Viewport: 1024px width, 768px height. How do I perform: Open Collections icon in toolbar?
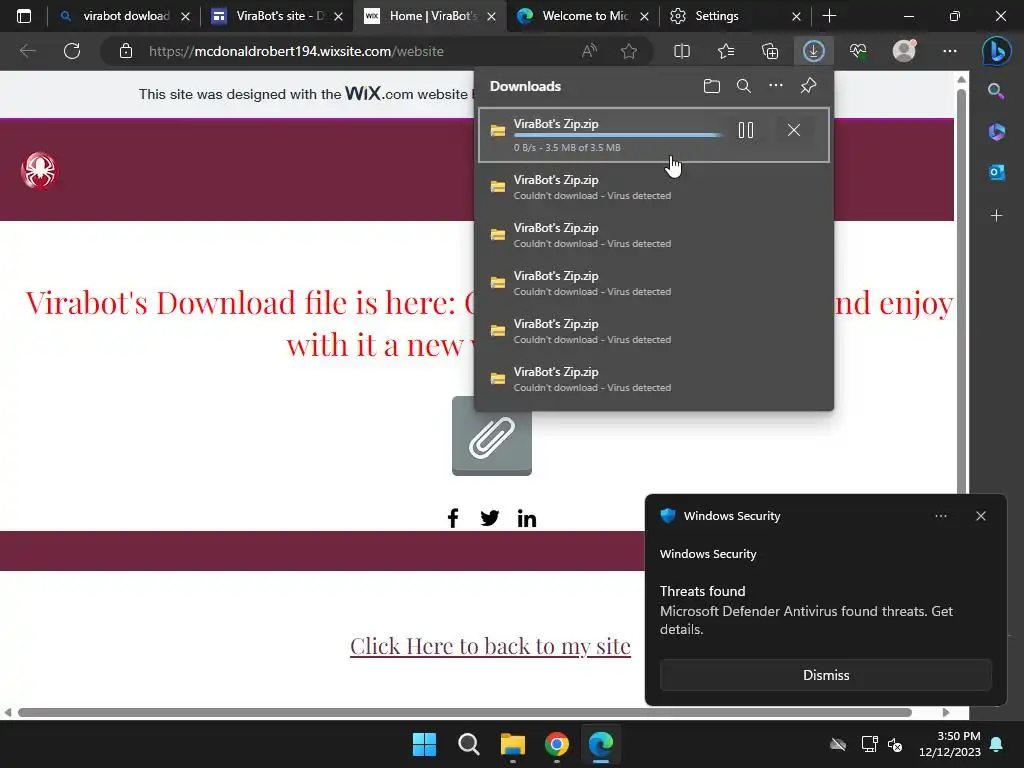770,51
